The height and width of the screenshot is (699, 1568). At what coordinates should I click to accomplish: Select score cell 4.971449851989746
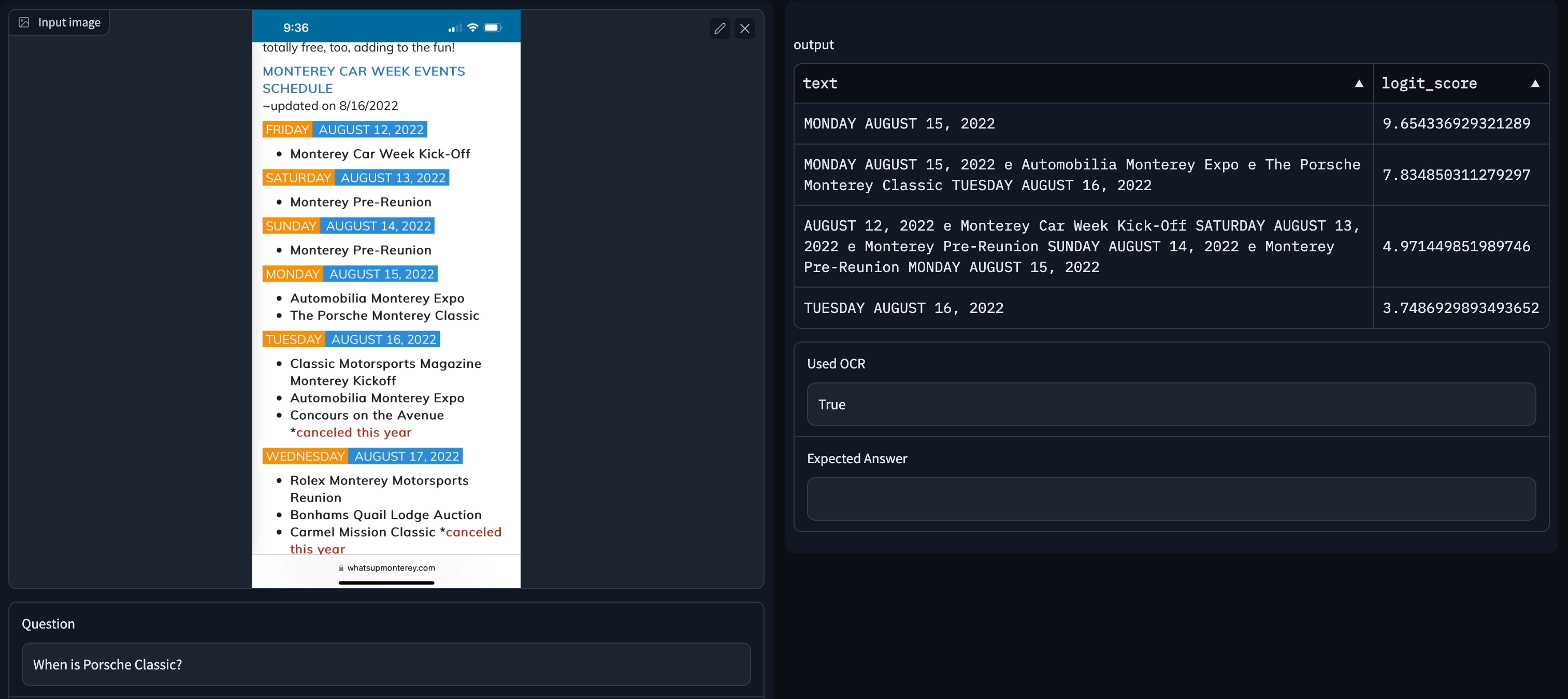[x=1461, y=247]
